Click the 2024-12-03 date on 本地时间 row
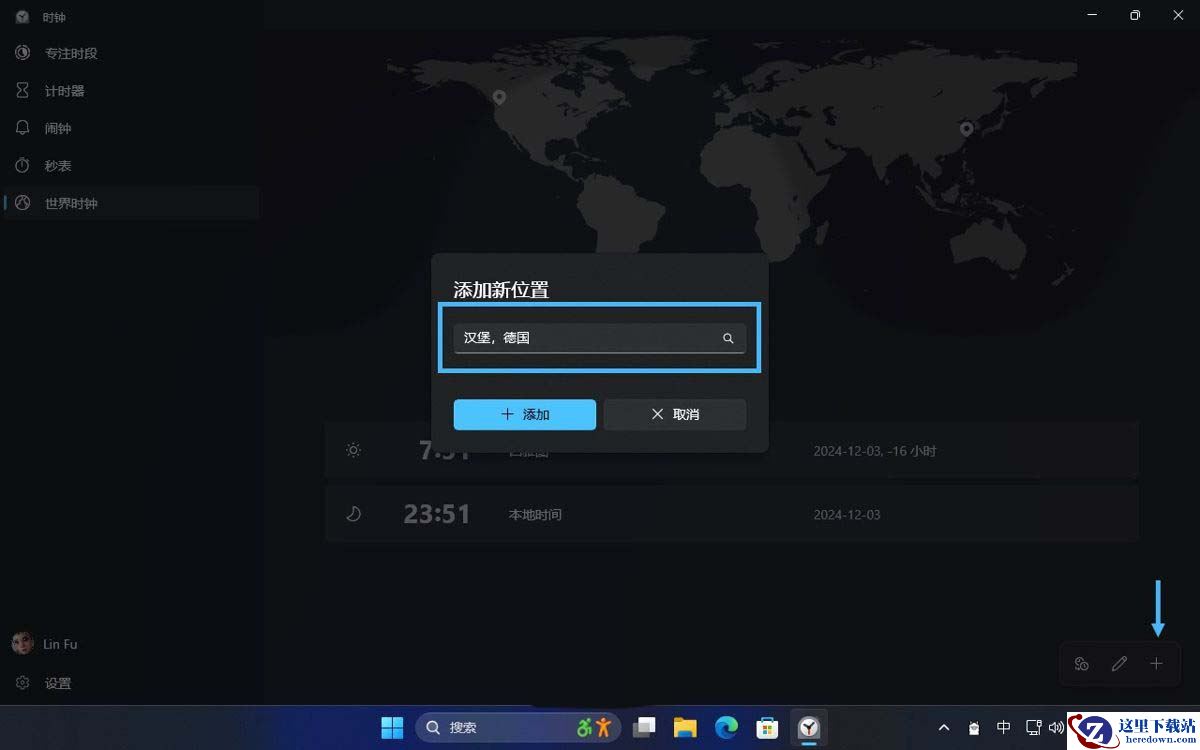The width and height of the screenshot is (1200, 750). point(847,515)
